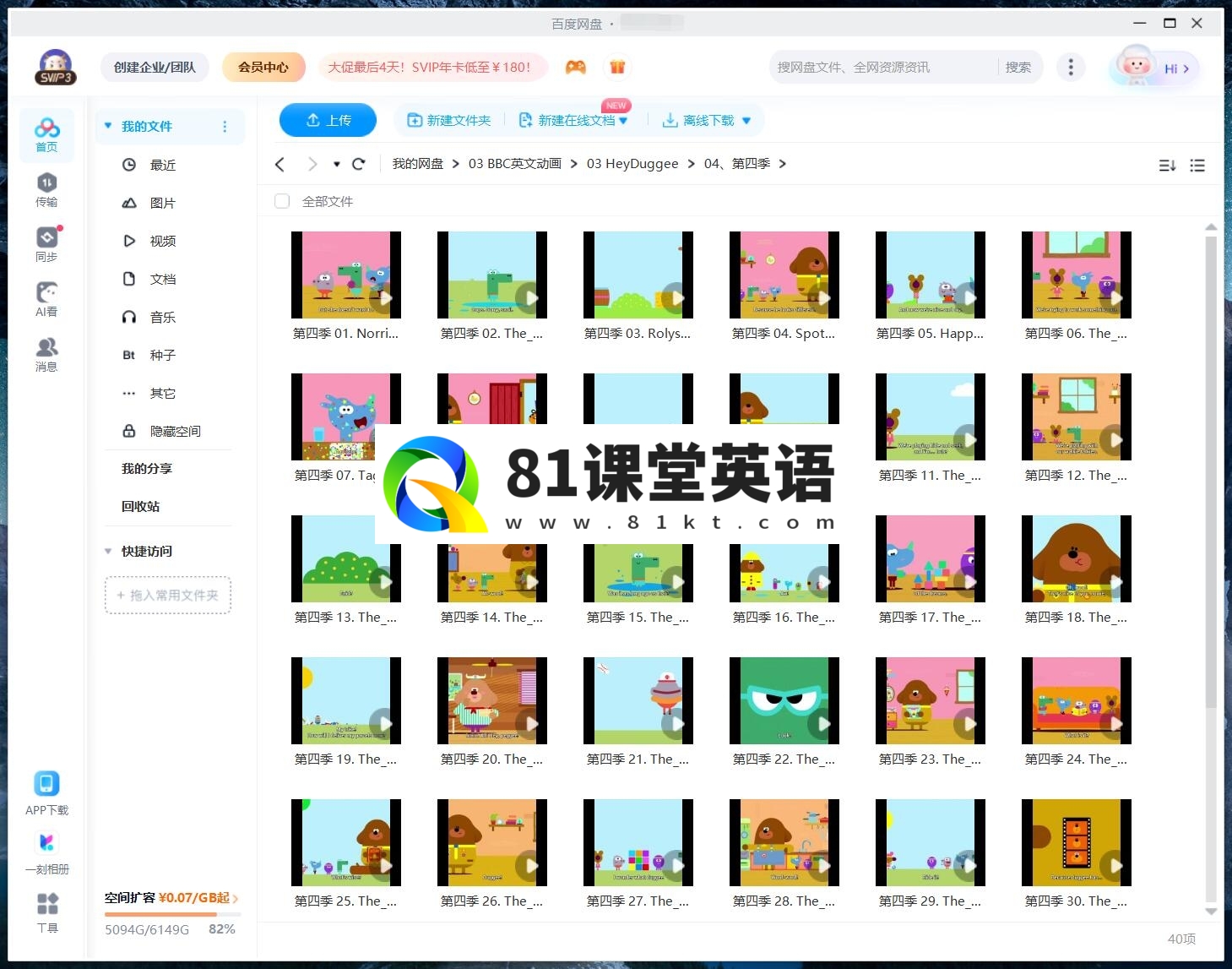This screenshot has width=1232, height=969.
Task: Open the 首页 home icon in sidebar
Action: [x=46, y=135]
